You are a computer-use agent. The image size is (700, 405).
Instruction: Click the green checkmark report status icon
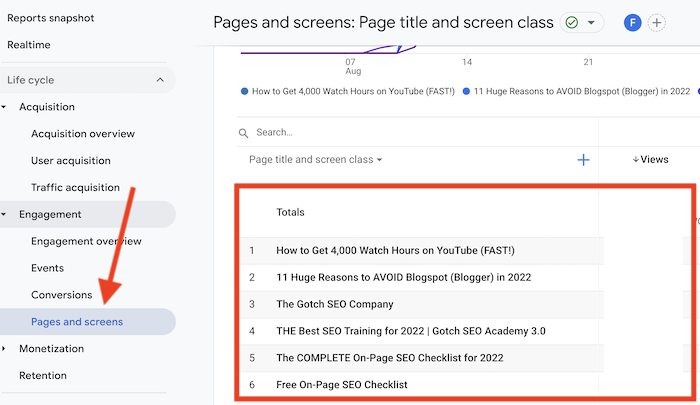click(x=573, y=22)
